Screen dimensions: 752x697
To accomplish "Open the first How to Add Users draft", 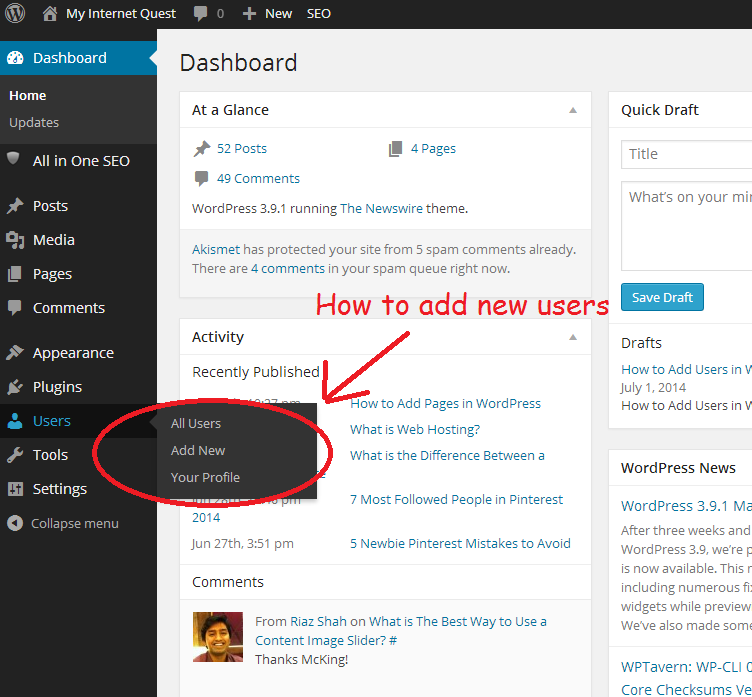I will 686,369.
